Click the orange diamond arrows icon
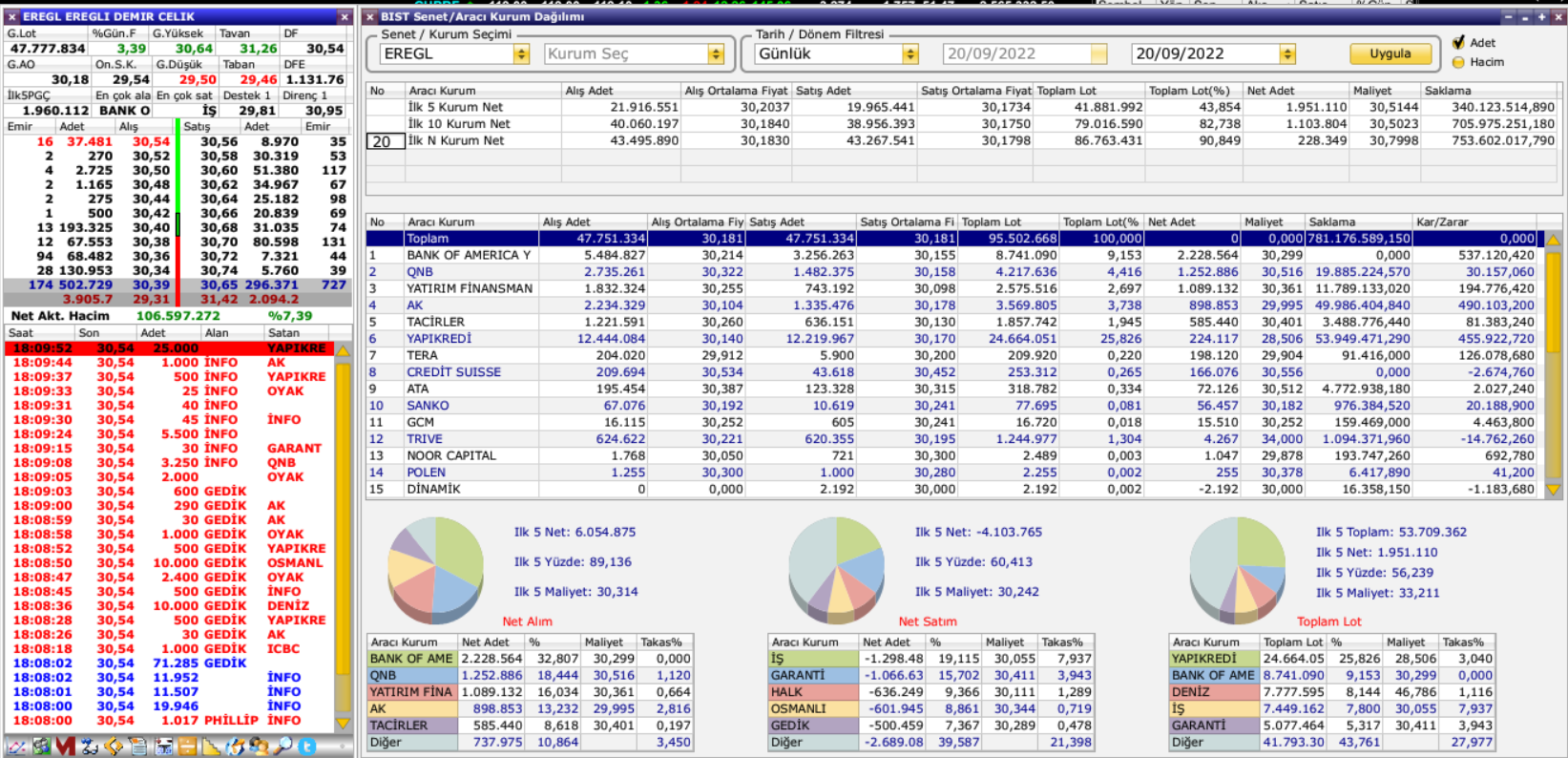 click(114, 746)
